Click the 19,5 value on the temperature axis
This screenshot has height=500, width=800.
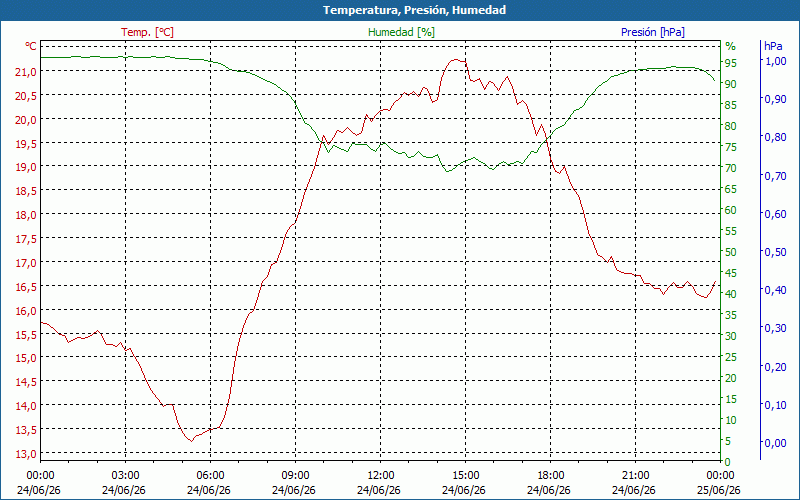[26, 144]
